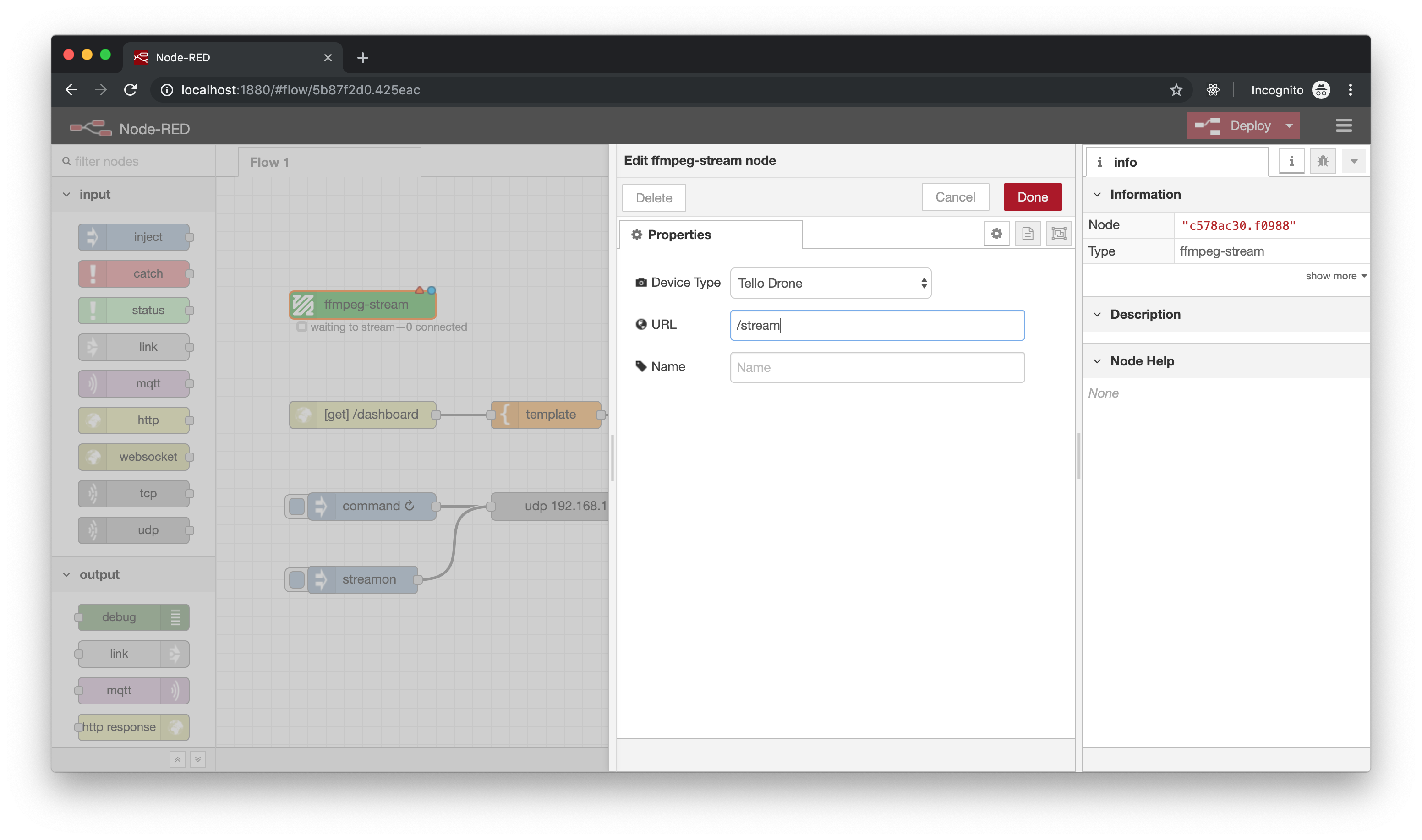
Task: Open the debug messages bug icon tab
Action: [1323, 162]
